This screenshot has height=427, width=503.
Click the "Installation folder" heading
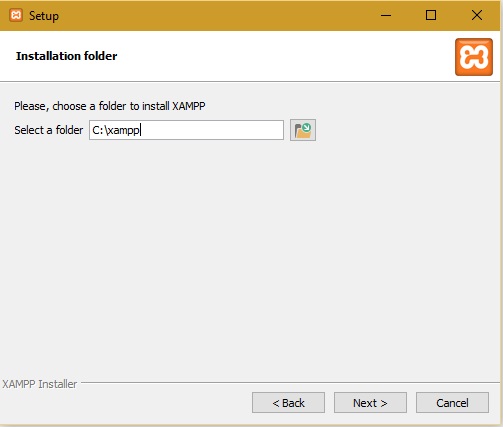point(66,56)
